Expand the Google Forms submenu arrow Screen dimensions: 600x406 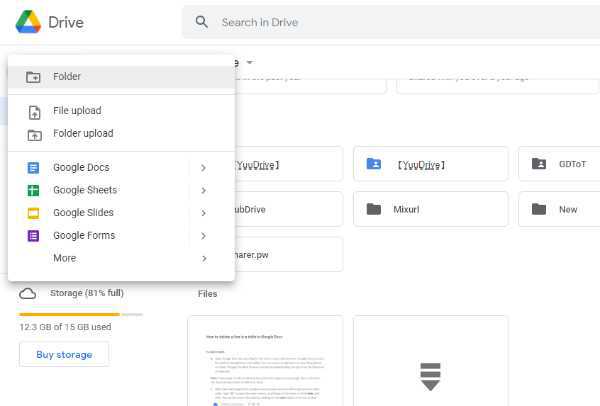pyautogui.click(x=203, y=236)
